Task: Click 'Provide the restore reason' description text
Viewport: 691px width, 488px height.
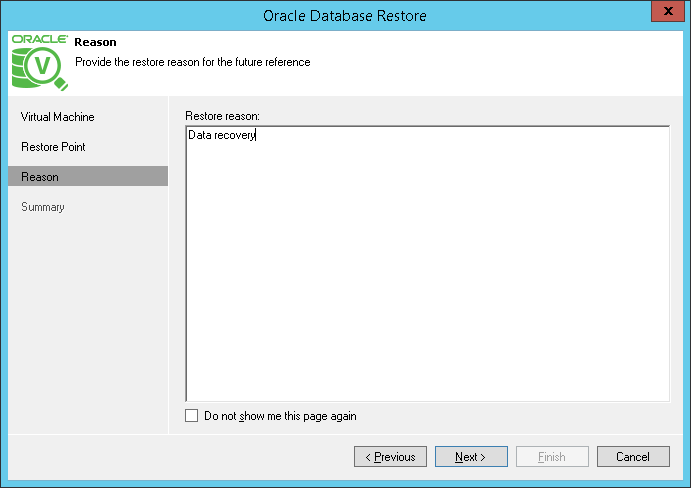Action: tap(193, 62)
